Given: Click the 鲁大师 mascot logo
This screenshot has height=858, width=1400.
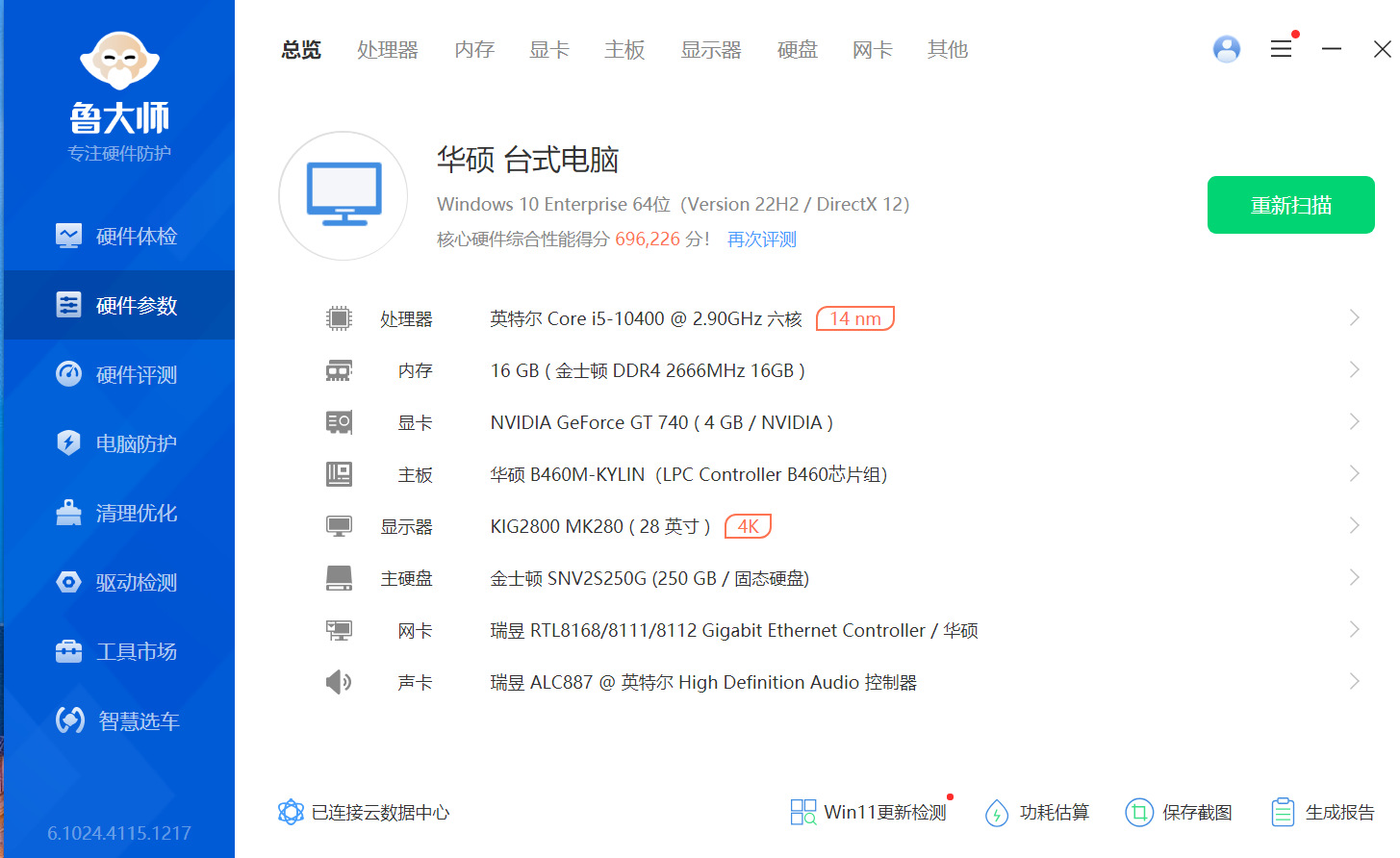Looking at the screenshot, I should [119, 63].
